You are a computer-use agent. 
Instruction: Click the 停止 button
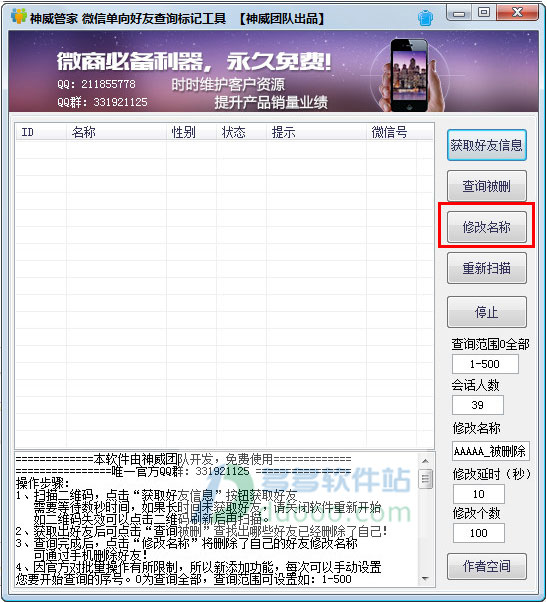[486, 312]
